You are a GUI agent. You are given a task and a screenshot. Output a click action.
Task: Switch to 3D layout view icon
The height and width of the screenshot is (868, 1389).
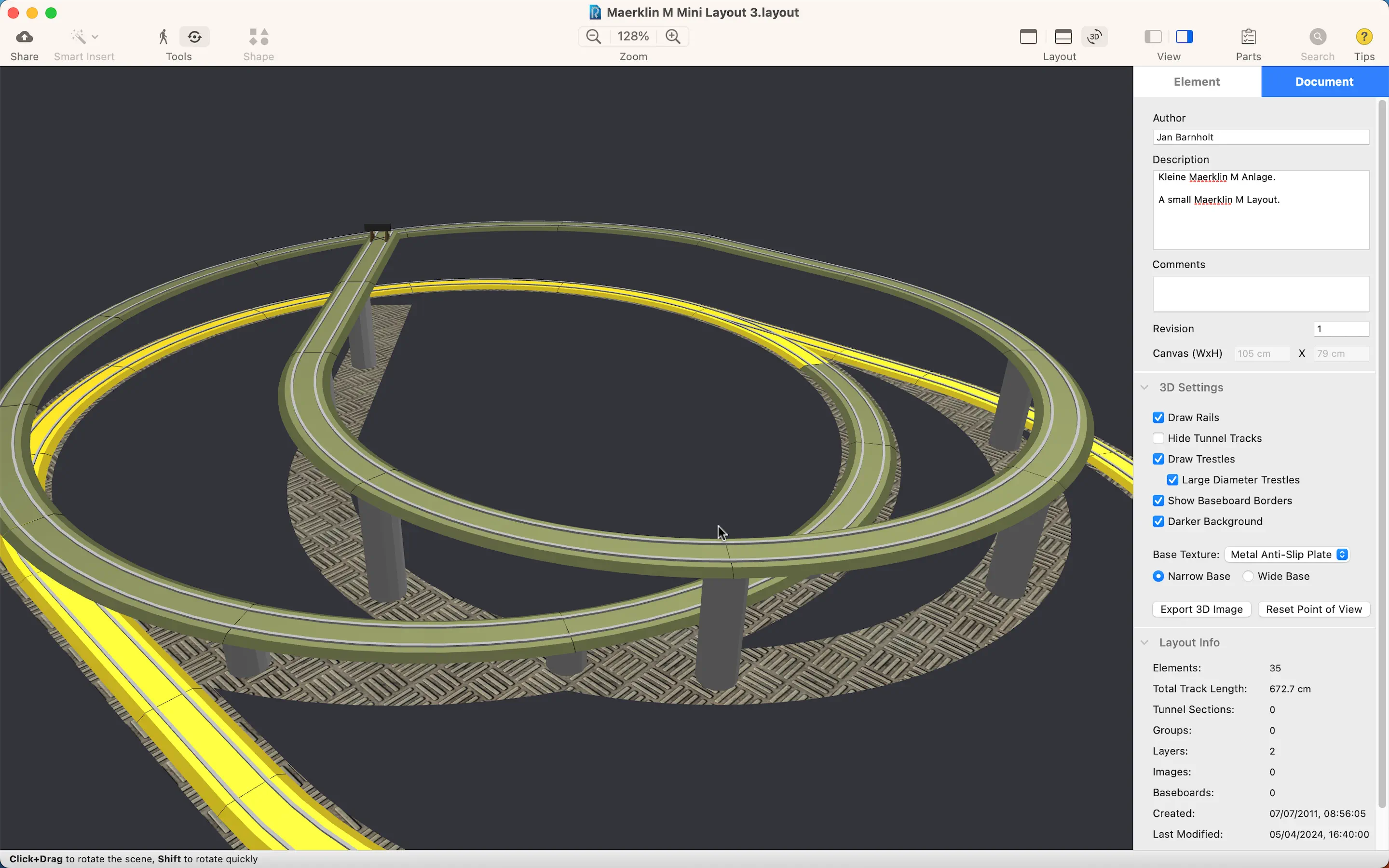click(1094, 37)
